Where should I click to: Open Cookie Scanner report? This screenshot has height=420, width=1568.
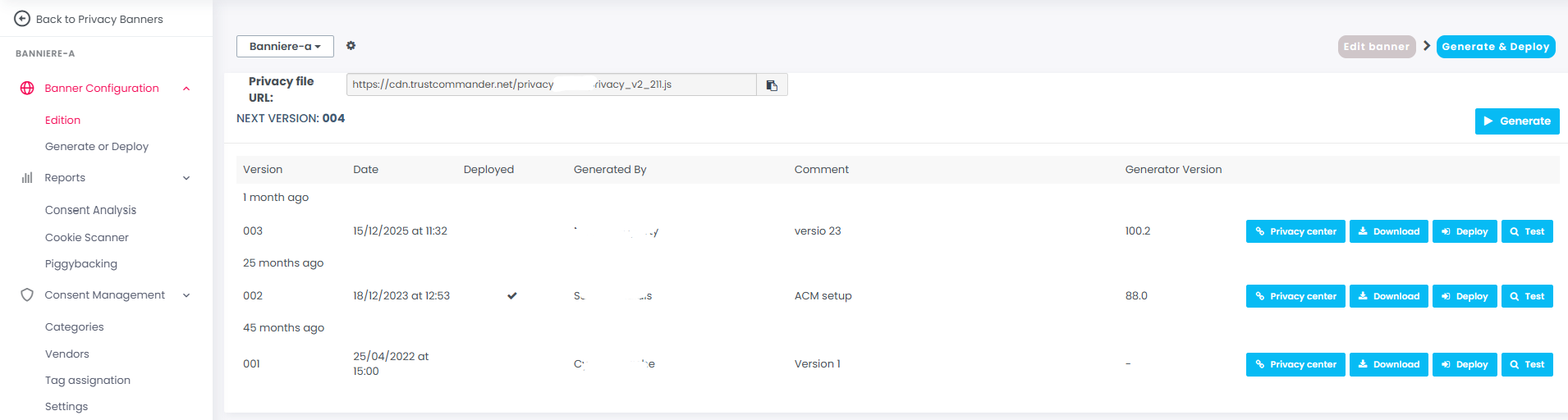point(87,238)
